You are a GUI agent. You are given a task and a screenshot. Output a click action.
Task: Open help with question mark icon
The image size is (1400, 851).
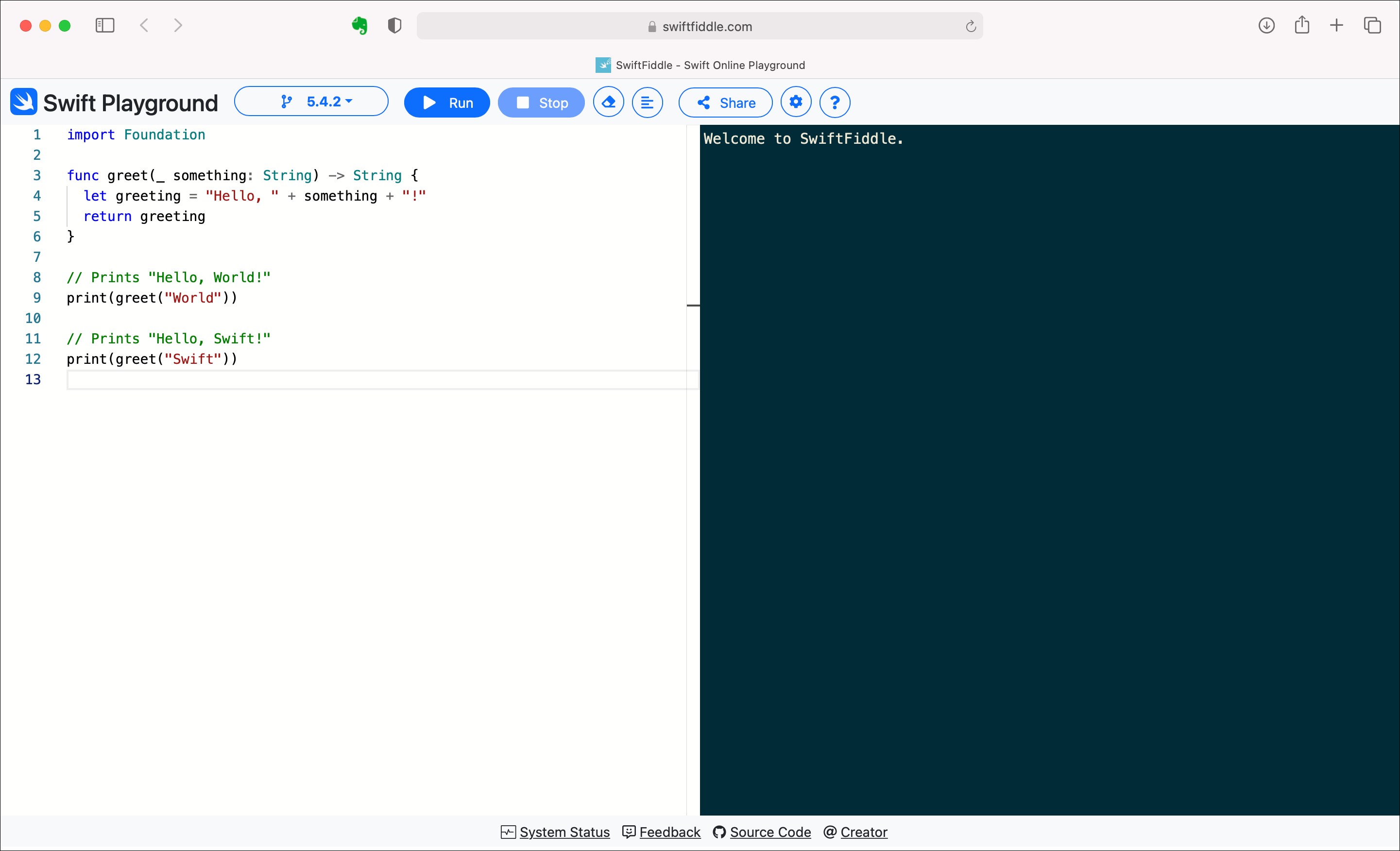point(835,102)
